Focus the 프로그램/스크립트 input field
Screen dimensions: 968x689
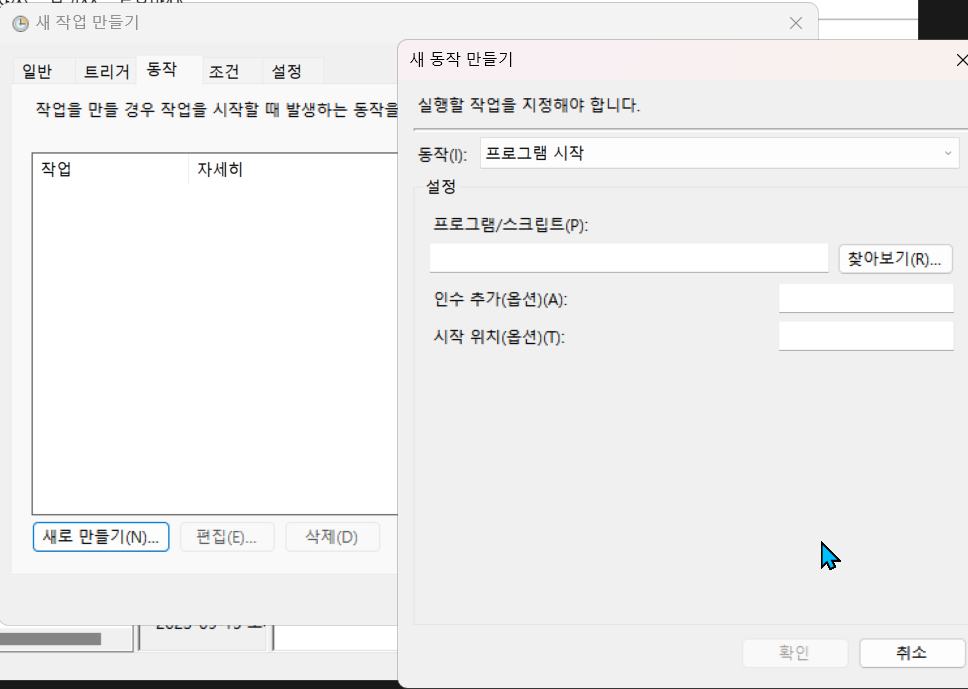tap(628, 258)
